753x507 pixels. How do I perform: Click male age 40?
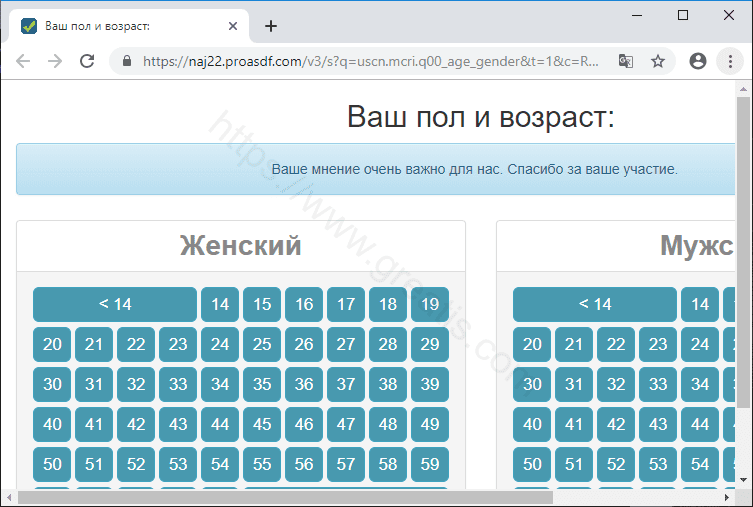tap(532, 424)
